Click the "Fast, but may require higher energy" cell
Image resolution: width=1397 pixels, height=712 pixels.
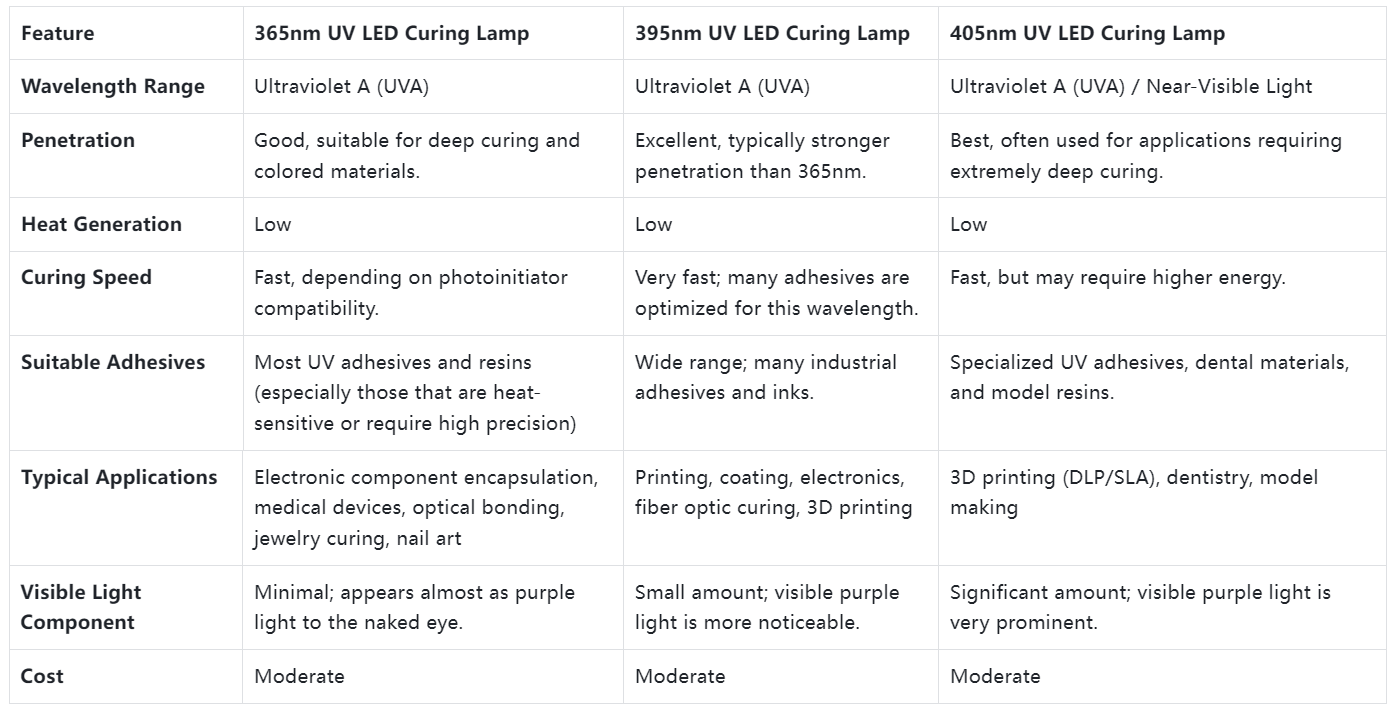[1117, 279]
